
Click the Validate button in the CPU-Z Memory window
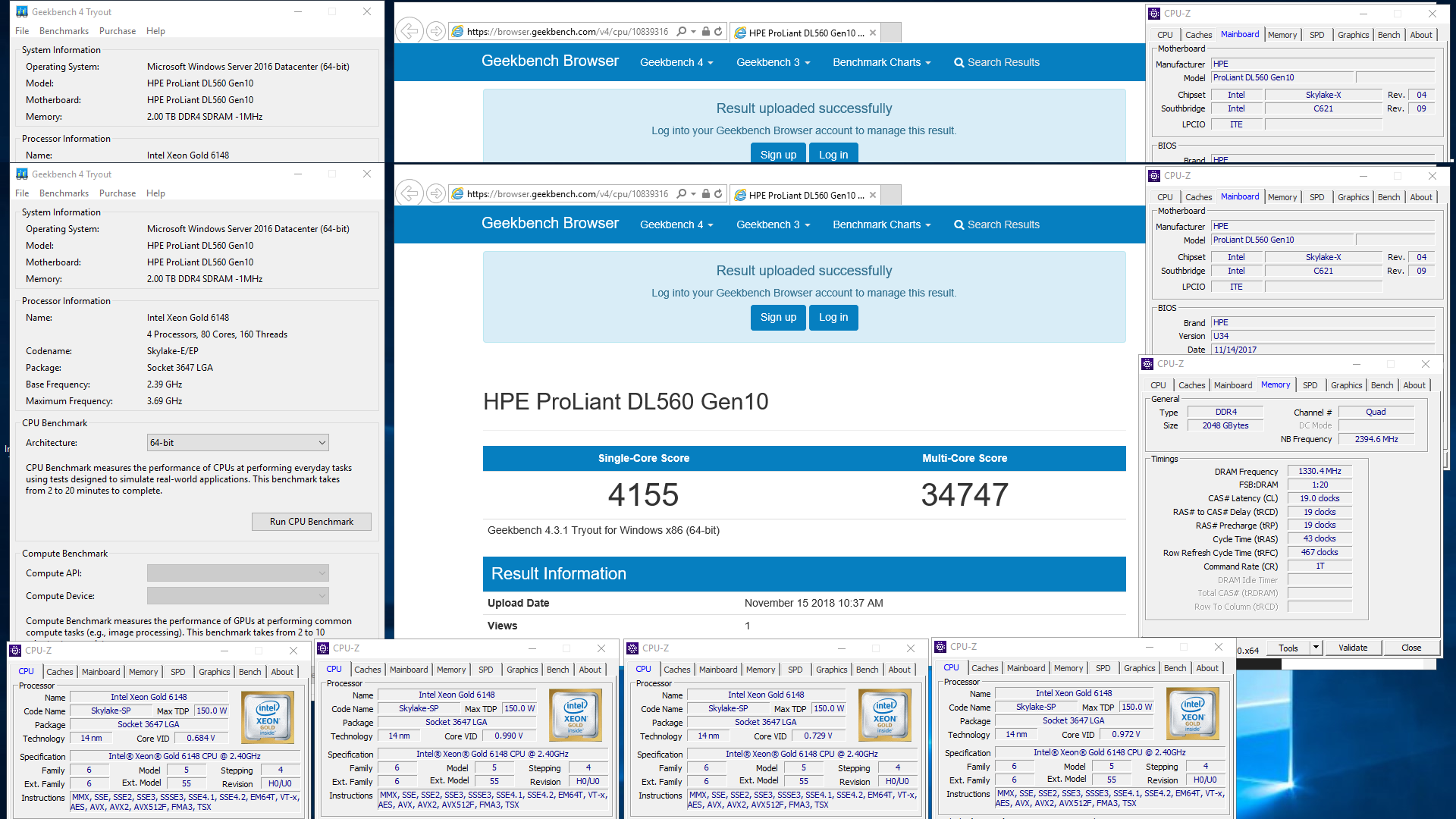[1353, 648]
